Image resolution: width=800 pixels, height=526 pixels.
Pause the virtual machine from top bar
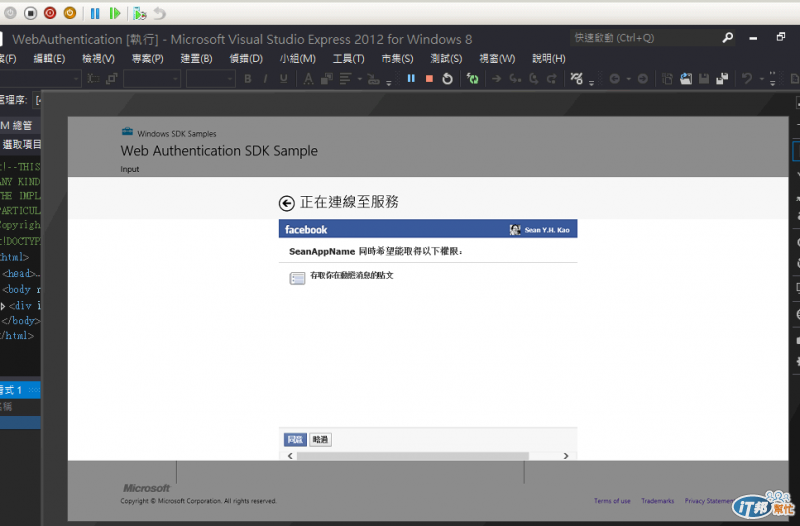pos(95,13)
